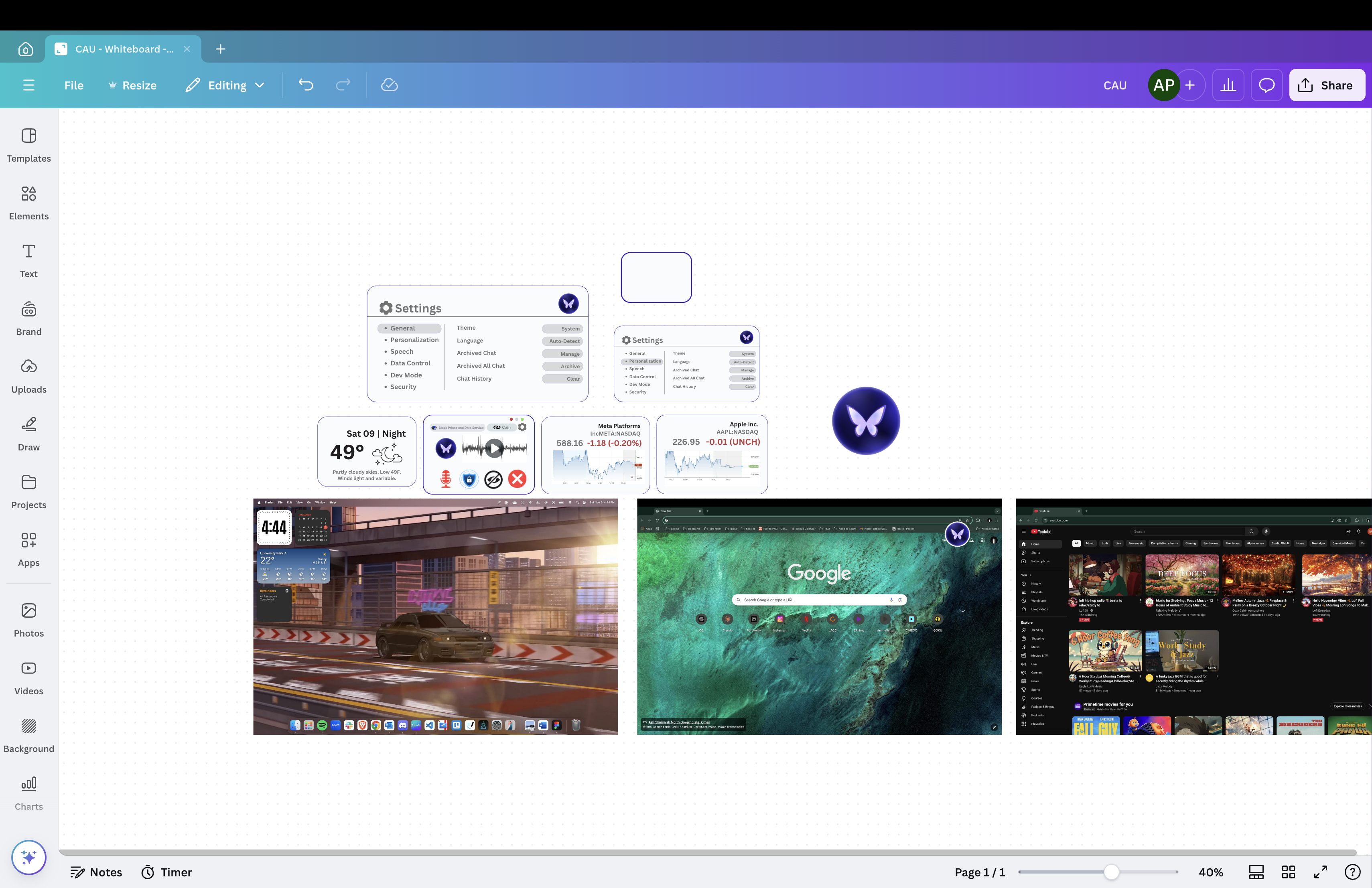1372x888 pixels.
Task: Open the 40% zoom level menu
Action: pos(1211,872)
